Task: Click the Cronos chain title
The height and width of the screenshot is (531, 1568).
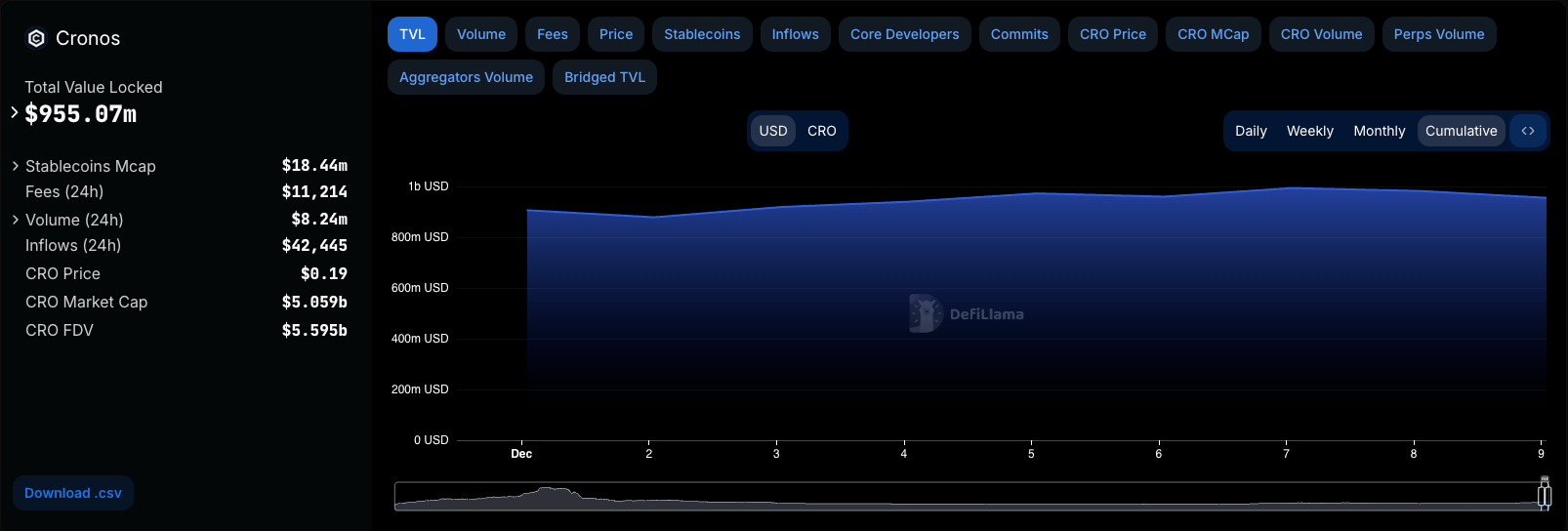Action: coord(88,38)
